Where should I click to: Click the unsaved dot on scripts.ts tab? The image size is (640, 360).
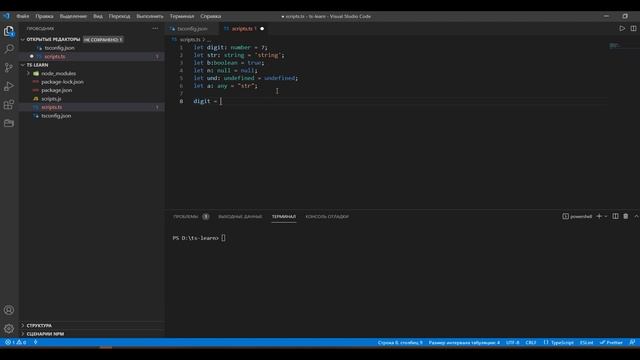point(262,29)
